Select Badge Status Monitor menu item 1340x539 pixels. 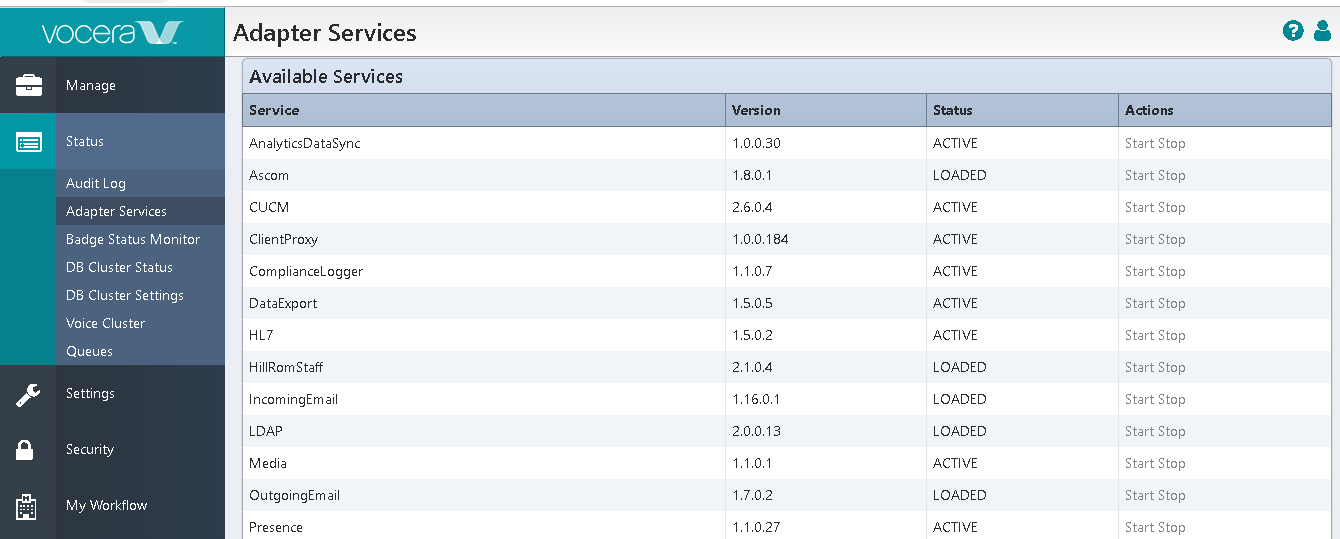(x=133, y=239)
